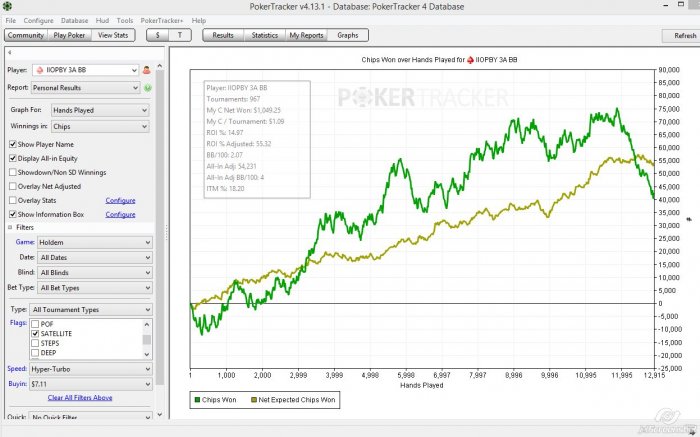The width and height of the screenshot is (700, 437).
Task: Uncheck Display All-in Equity
Action: coord(13,158)
